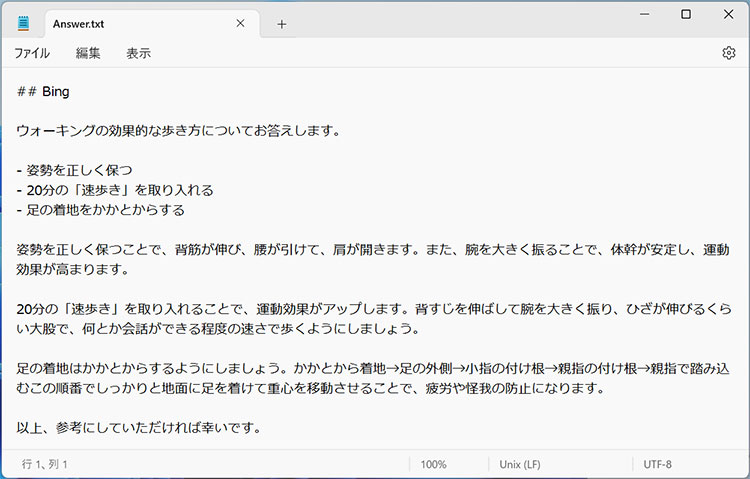Close the Answer.txt tab
Viewport: 750px width, 479px height.
(240, 24)
